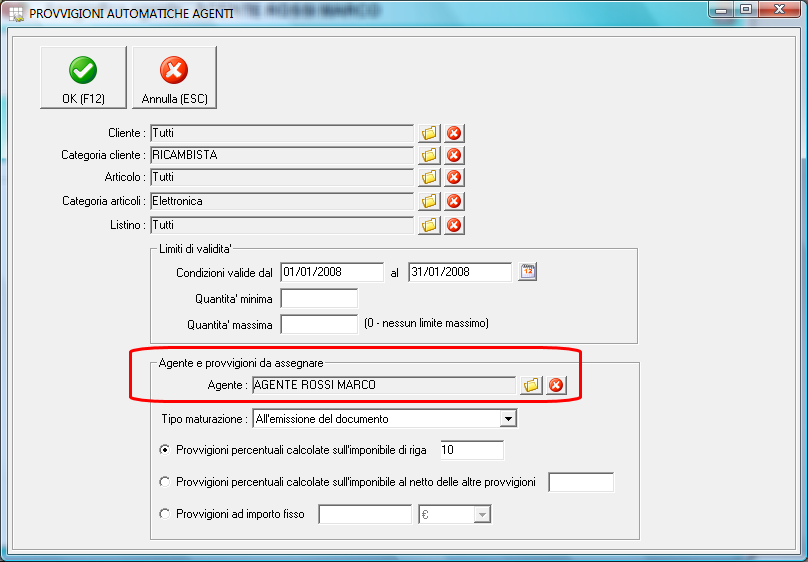Clear the Categoria articoli Elettronica value

(x=454, y=201)
